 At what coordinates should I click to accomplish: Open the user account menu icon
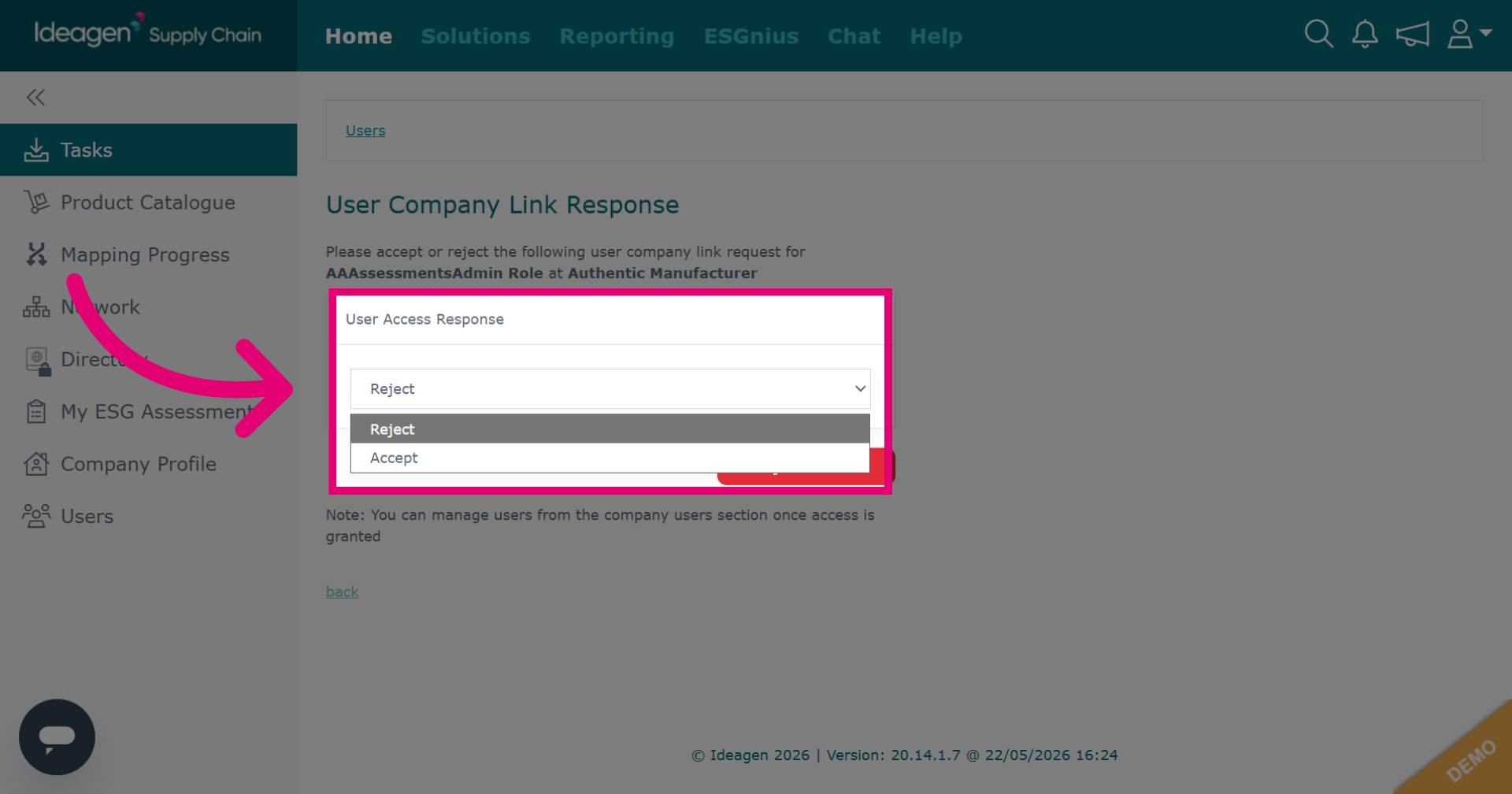point(1469,35)
